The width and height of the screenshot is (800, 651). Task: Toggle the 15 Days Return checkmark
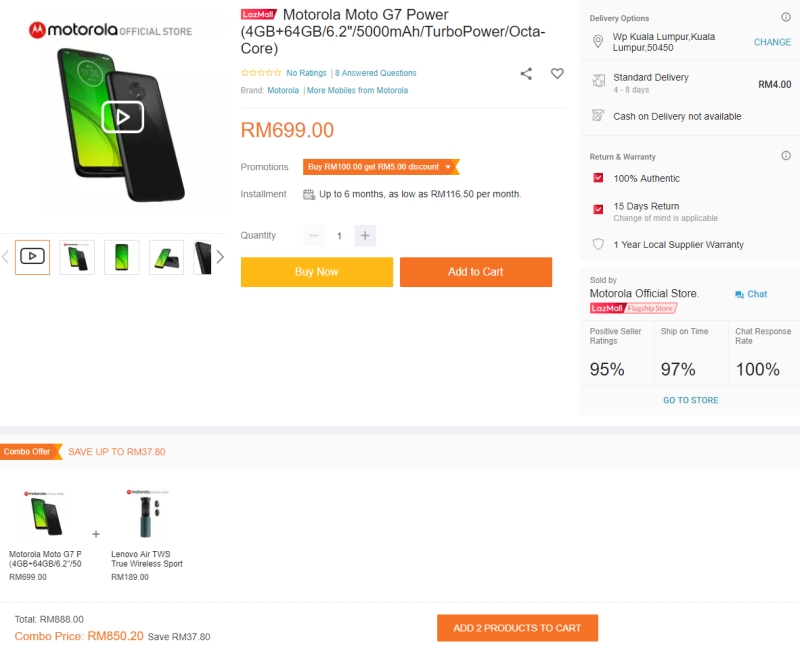click(x=598, y=209)
